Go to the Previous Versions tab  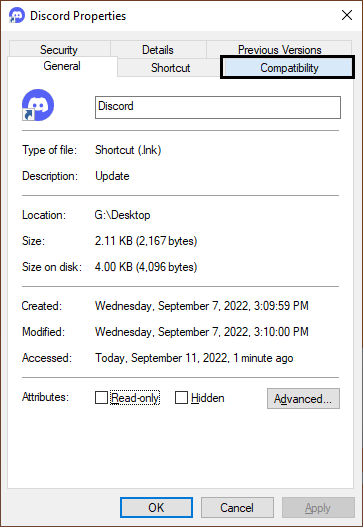(279, 49)
